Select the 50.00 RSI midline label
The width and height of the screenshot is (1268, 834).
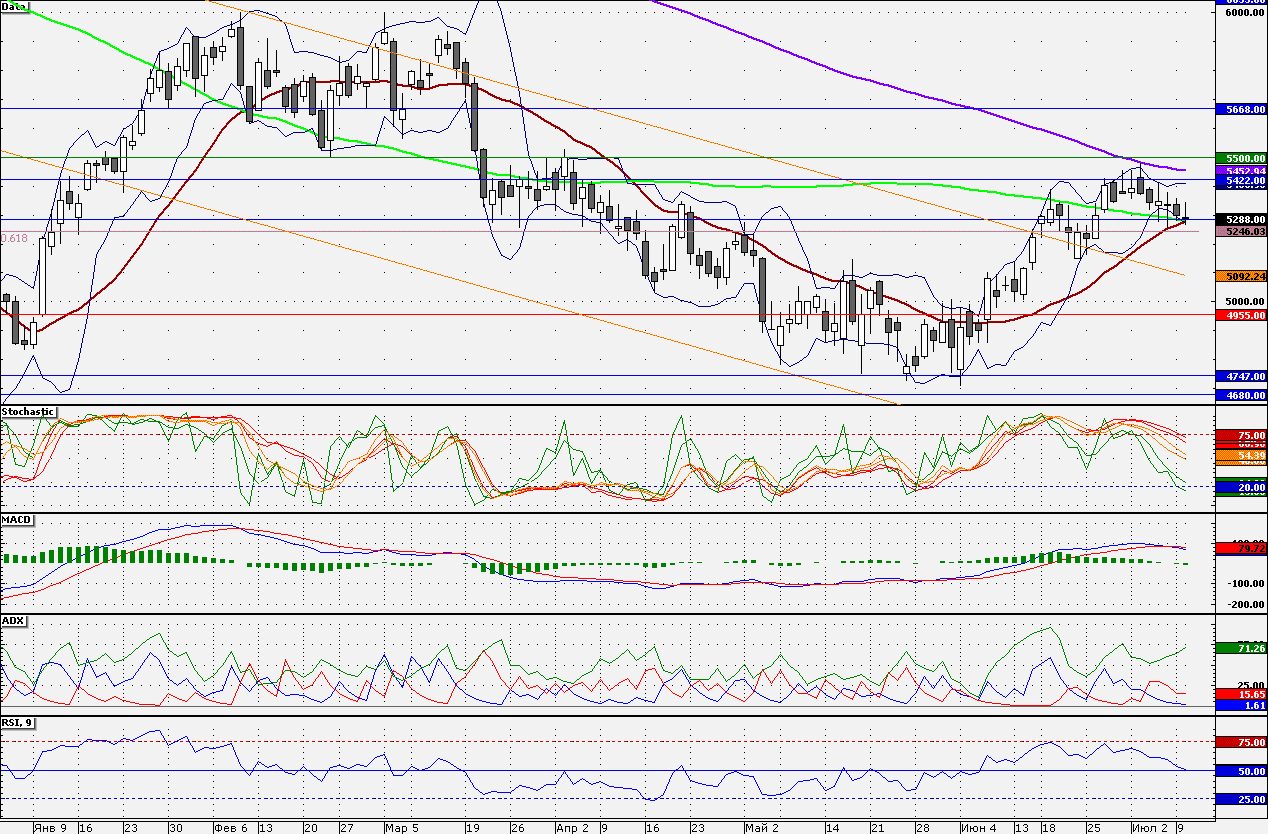(x=1241, y=771)
